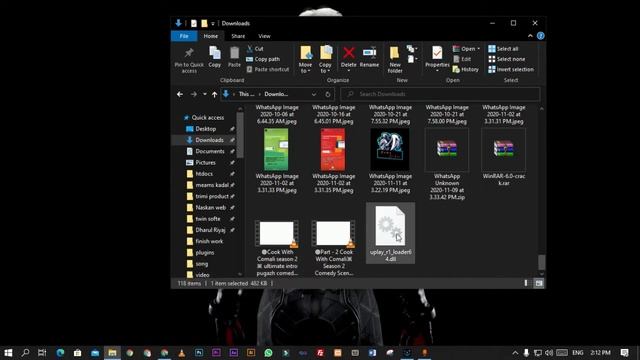This screenshot has width=640, height=360.
Task: Switch to Details view in status bar
Action: (x=526, y=283)
